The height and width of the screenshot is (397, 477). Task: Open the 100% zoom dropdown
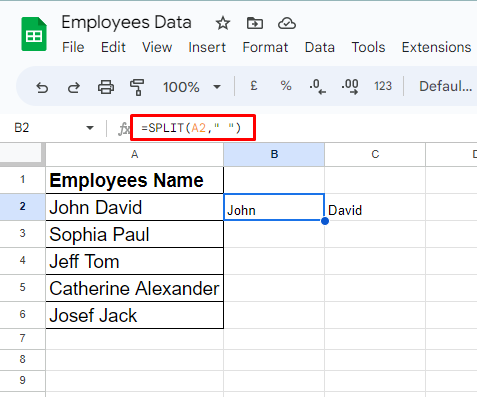point(192,87)
